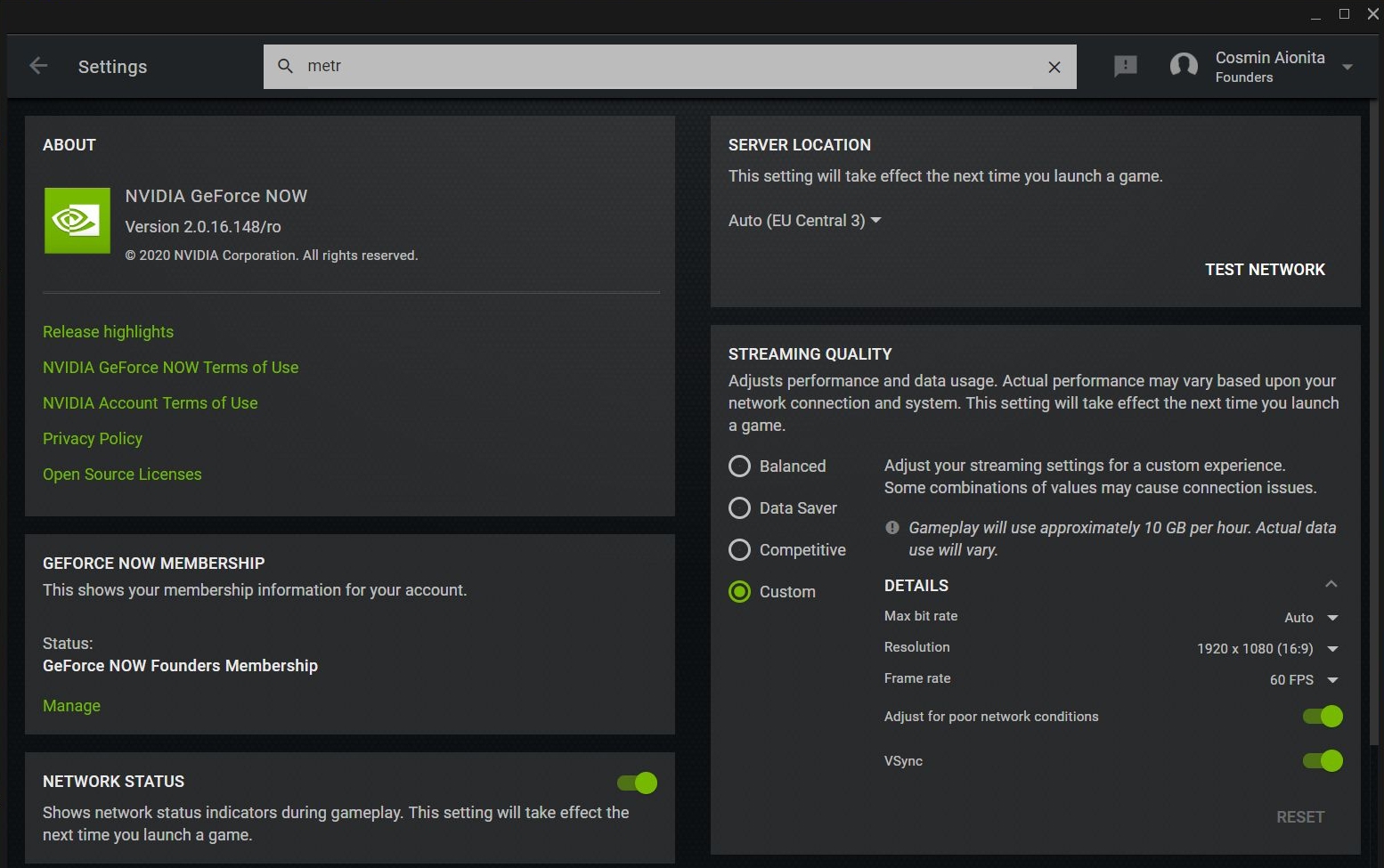This screenshot has height=868, width=1384.
Task: Clear the search field with X
Action: (x=1054, y=67)
